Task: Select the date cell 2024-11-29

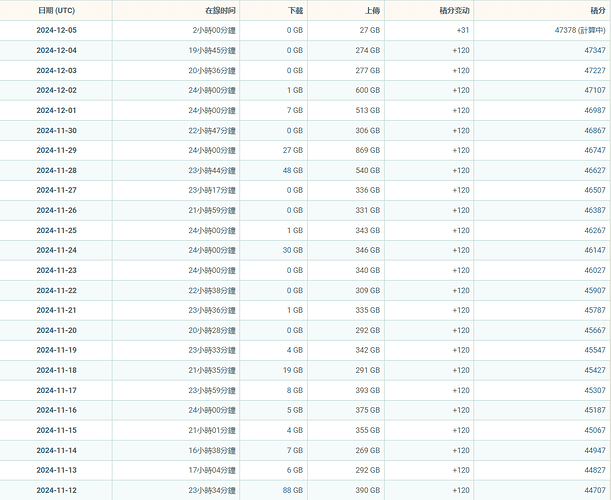Action: (x=57, y=150)
